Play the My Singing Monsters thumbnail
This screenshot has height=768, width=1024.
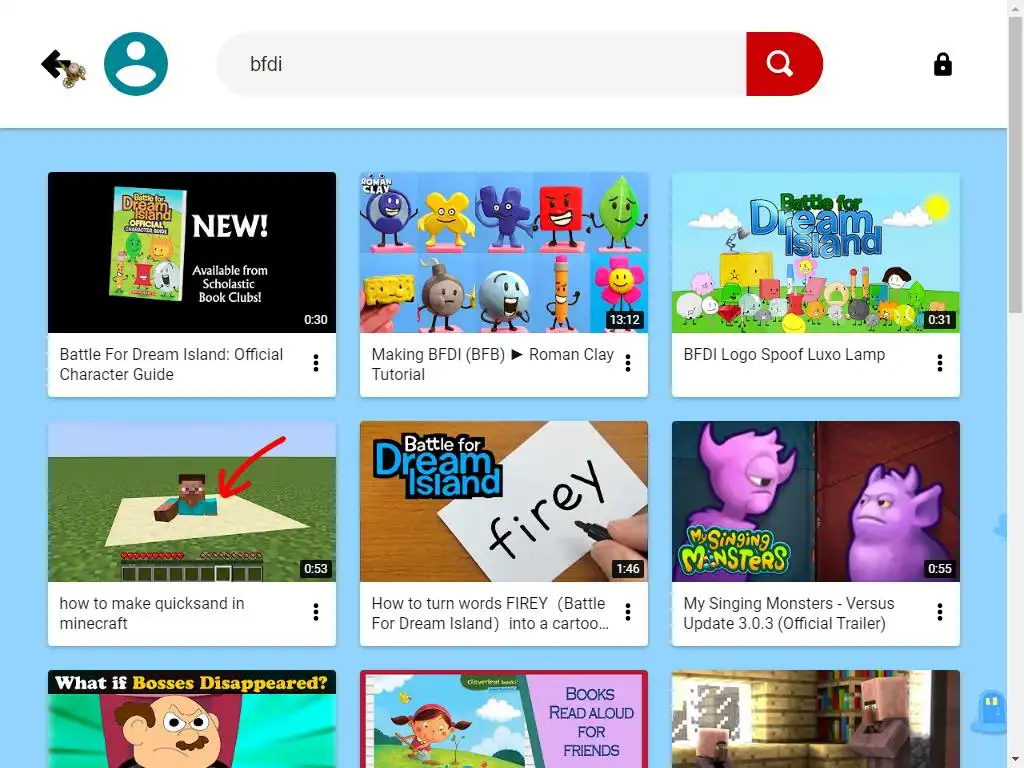pyautogui.click(x=816, y=502)
